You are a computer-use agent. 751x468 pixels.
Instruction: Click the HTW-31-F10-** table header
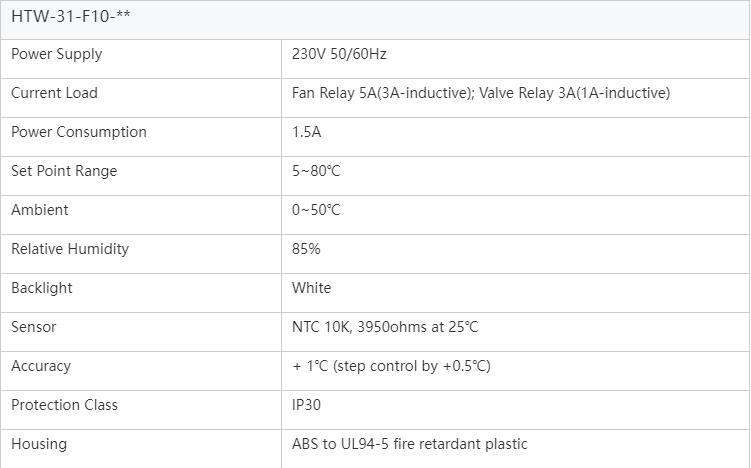click(x=71, y=17)
